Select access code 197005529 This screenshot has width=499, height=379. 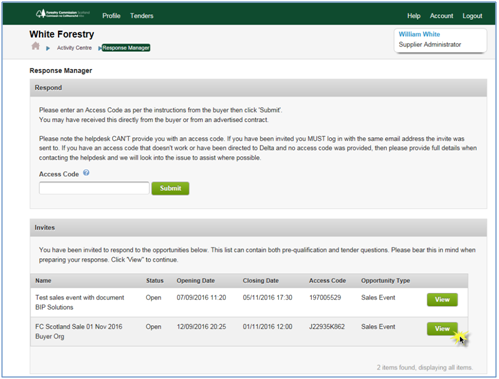pyautogui.click(x=325, y=297)
